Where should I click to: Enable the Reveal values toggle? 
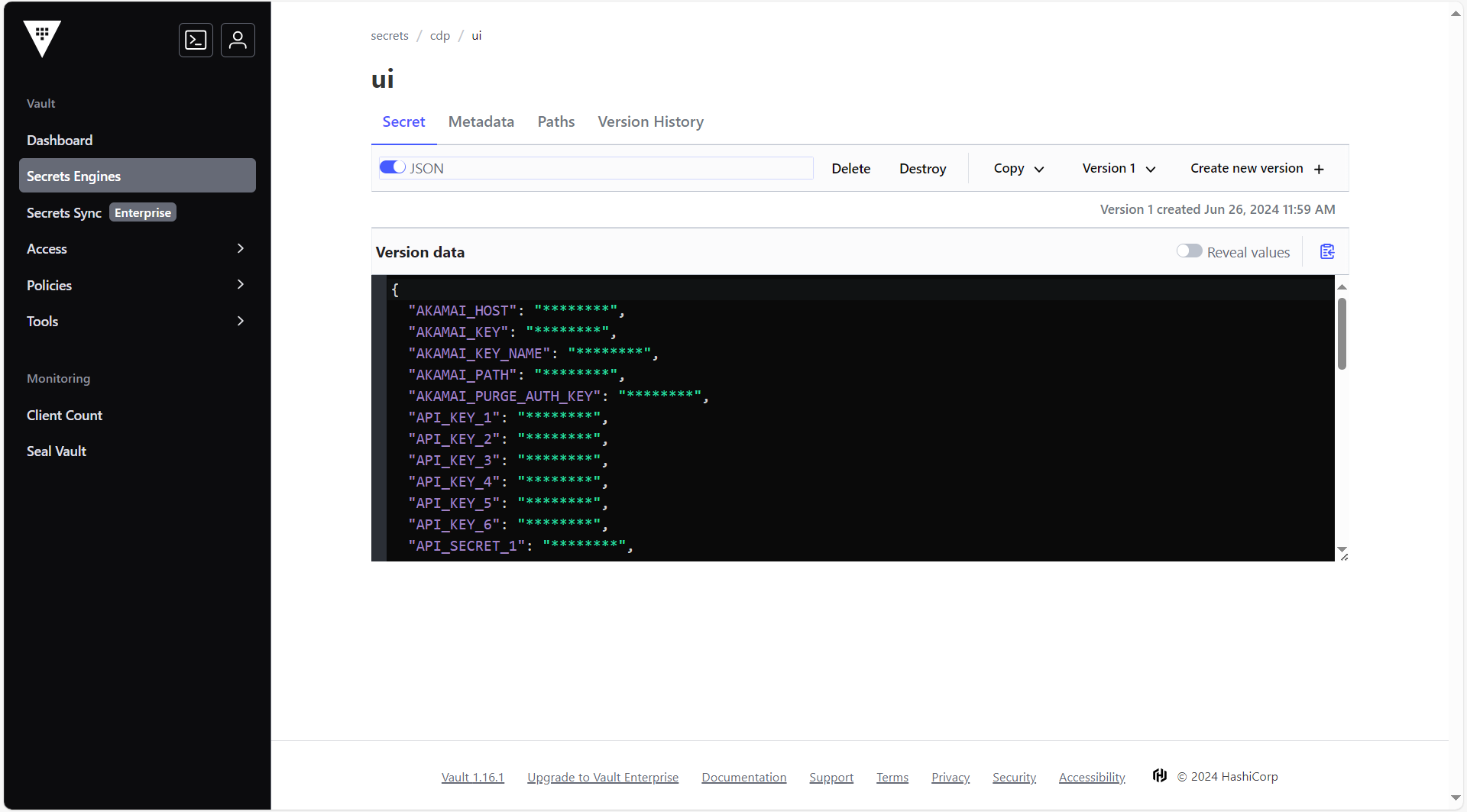[1189, 251]
